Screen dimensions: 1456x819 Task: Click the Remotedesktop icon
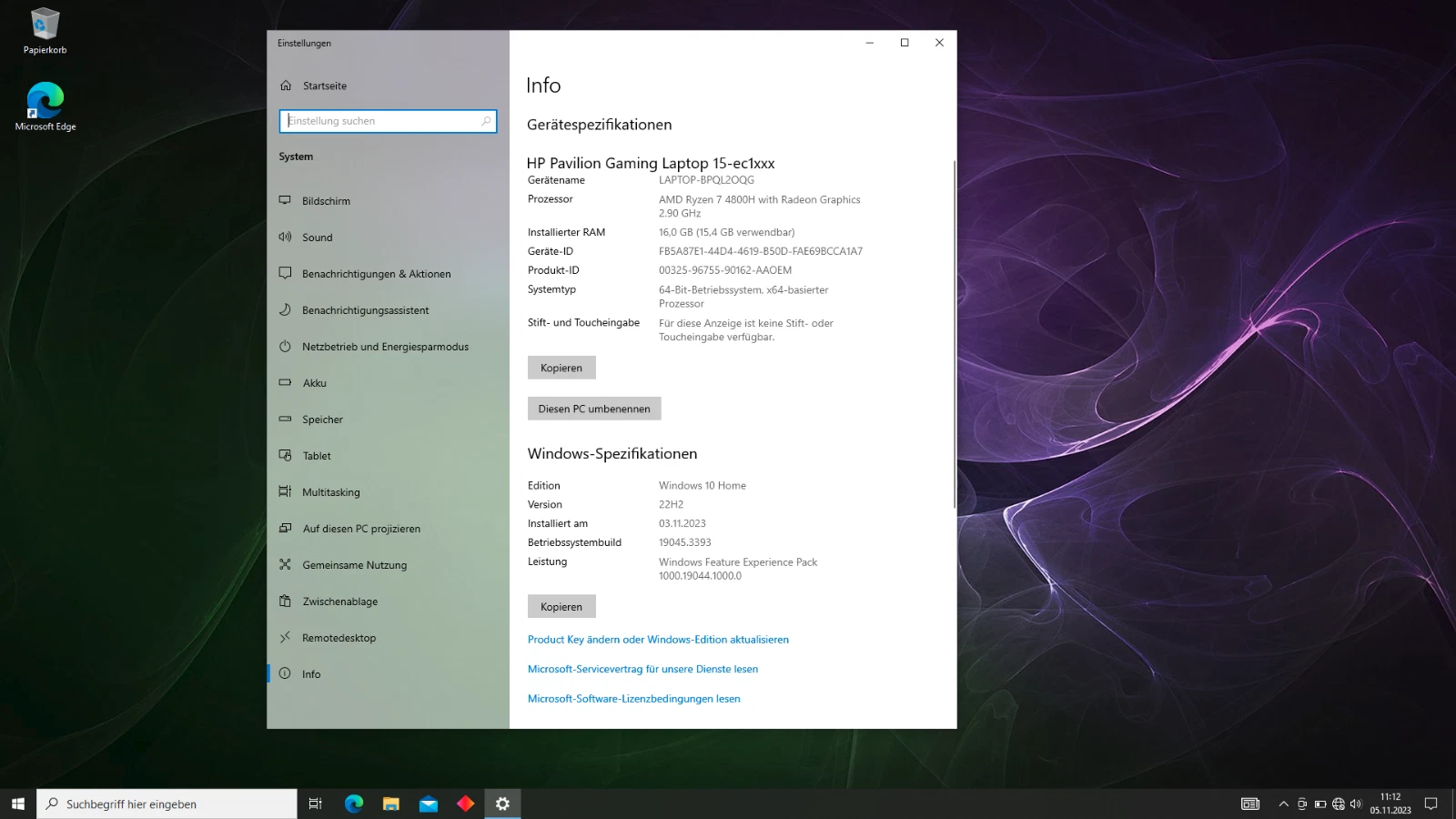pyautogui.click(x=285, y=637)
